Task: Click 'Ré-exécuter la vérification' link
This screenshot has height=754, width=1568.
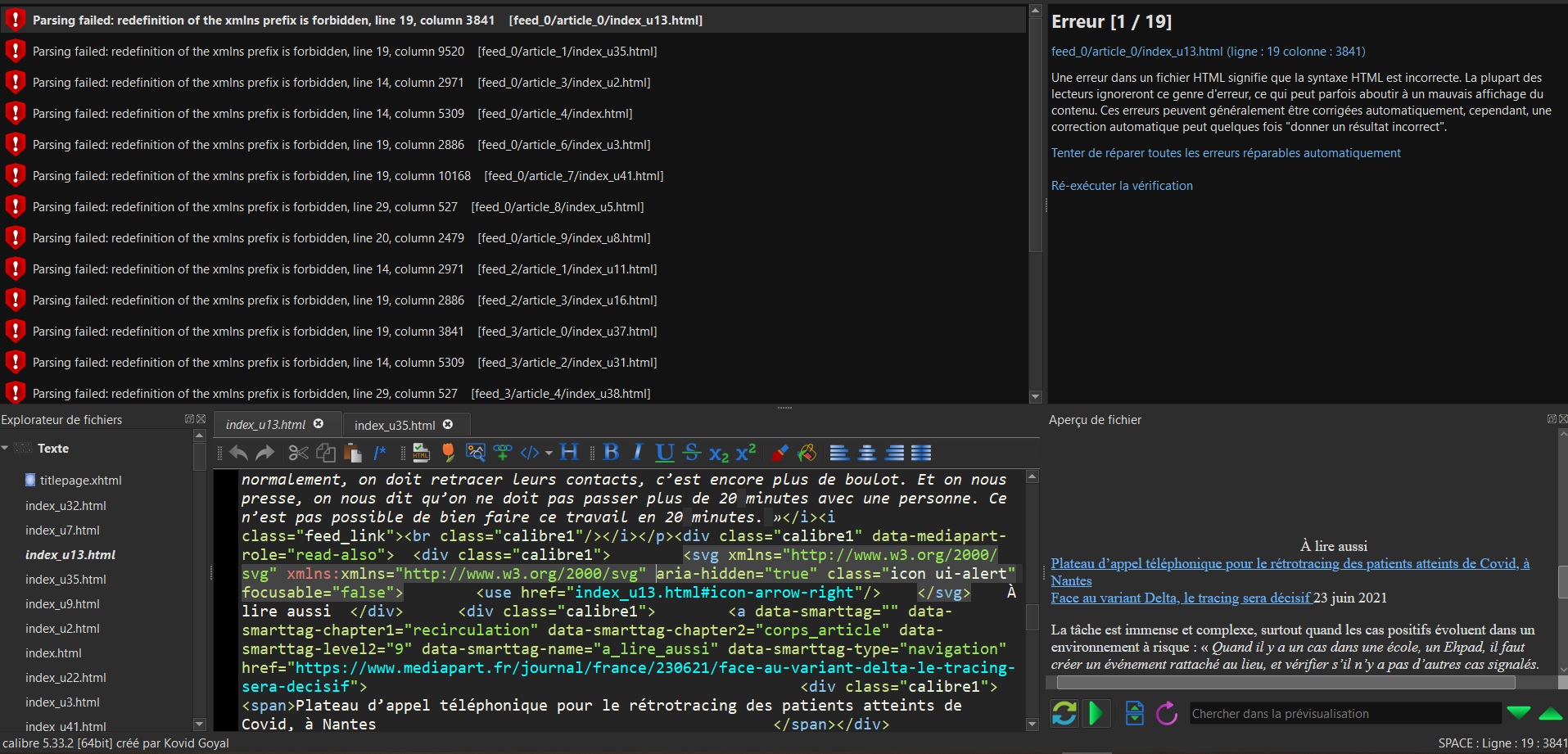Action: [1121, 186]
